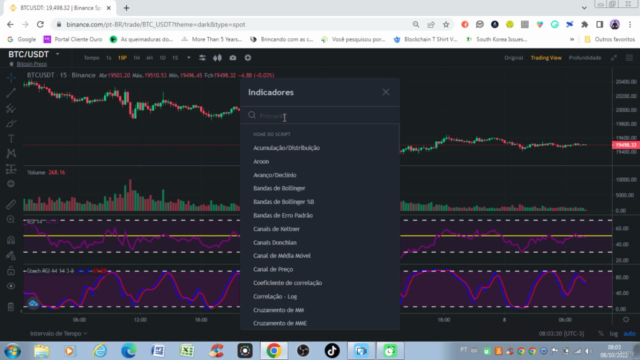Select Canal de Média Móvel indicator
This screenshot has height=360, width=640.
pyautogui.click(x=282, y=256)
